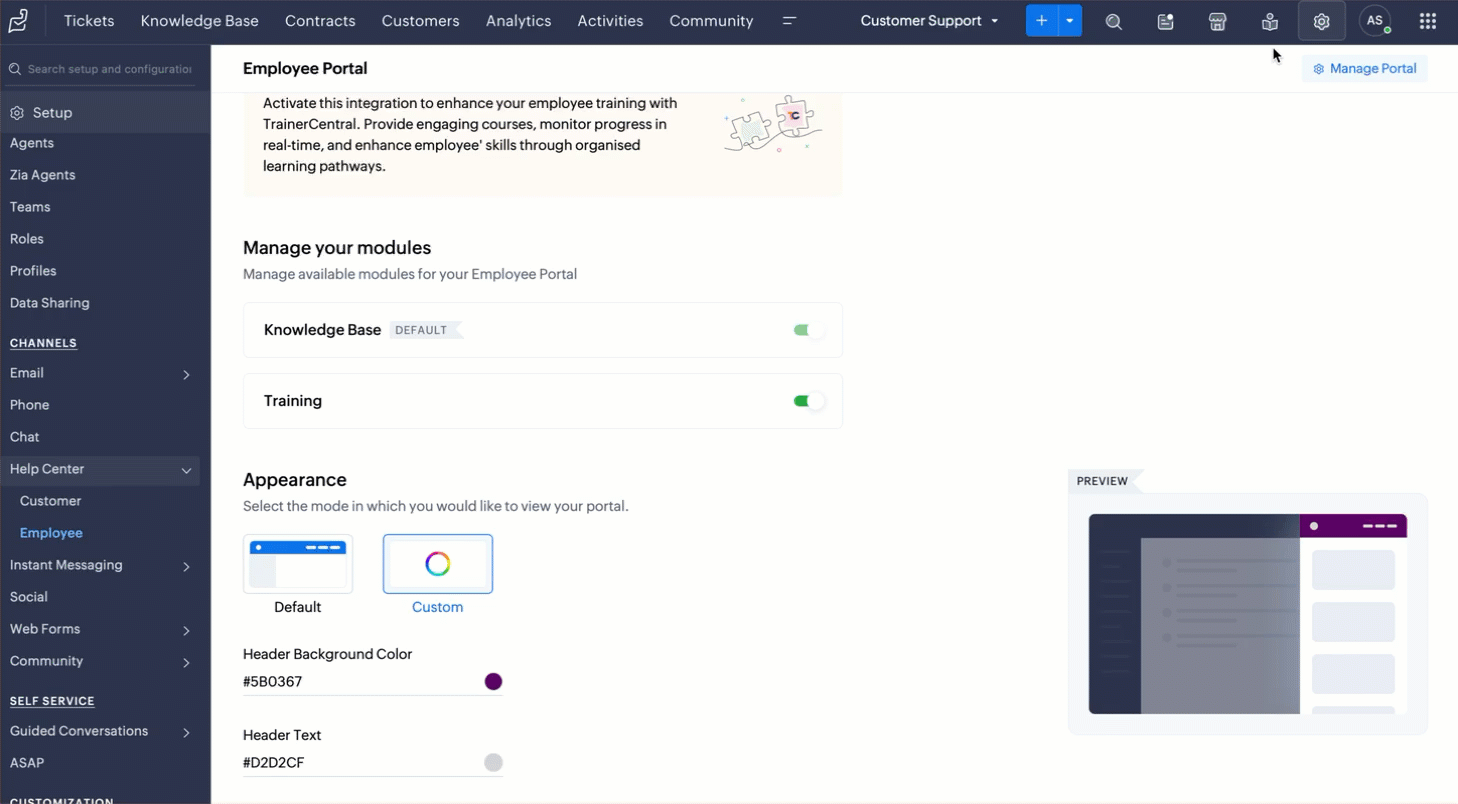
Task: Toggle the Training module switch
Action: click(808, 401)
